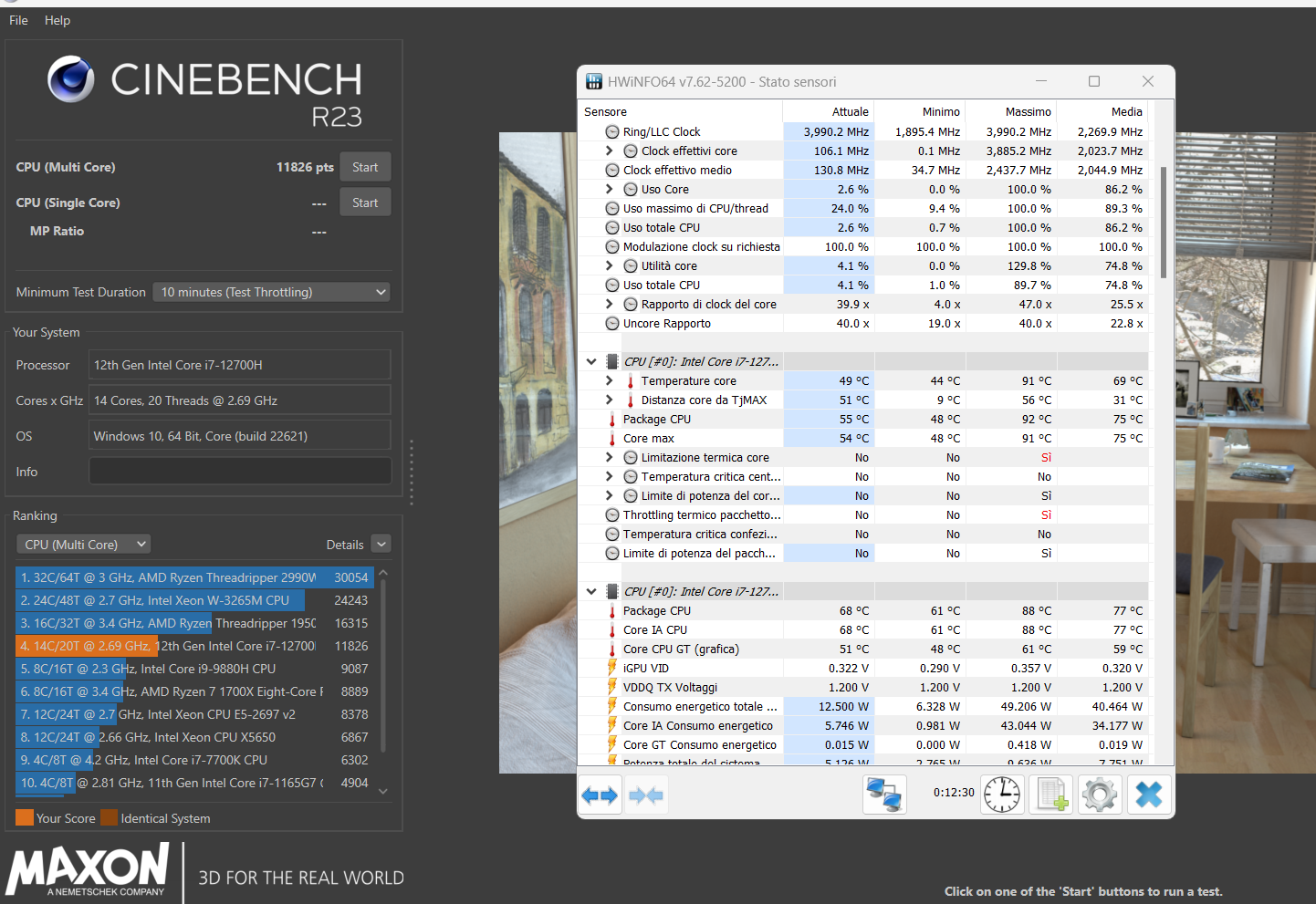Click the Processor field showing i7-12700H

(x=240, y=365)
